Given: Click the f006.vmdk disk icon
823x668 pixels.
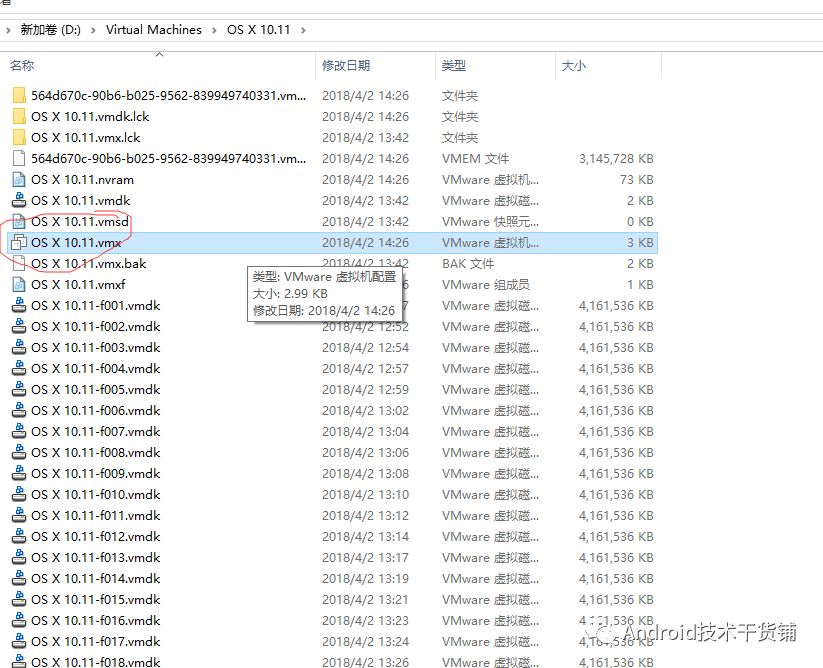Looking at the screenshot, I should tap(19, 410).
